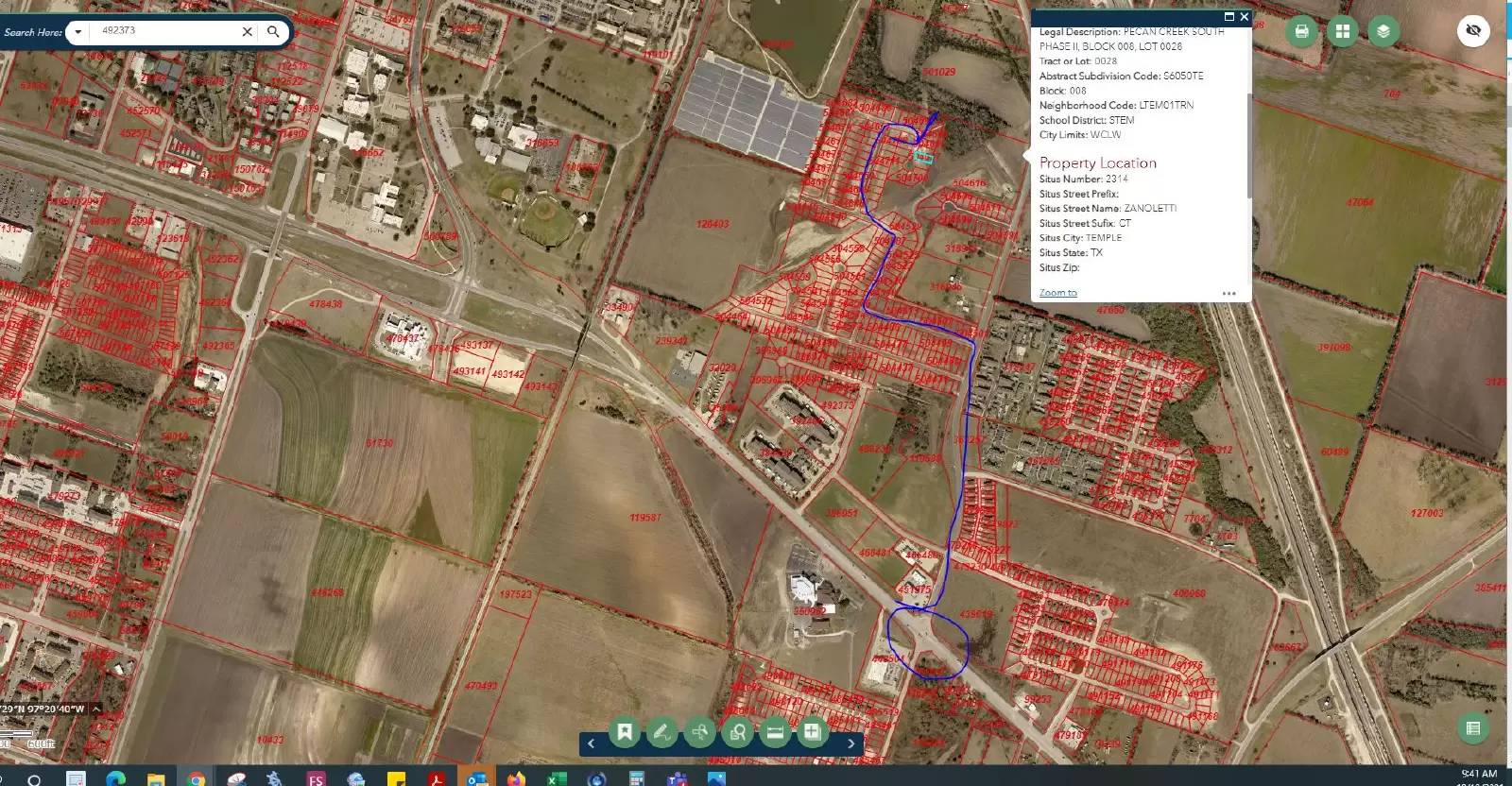Screen dimensions: 1512x786
Task: Open Google Chrome from taskbar
Action: [x=196, y=777]
